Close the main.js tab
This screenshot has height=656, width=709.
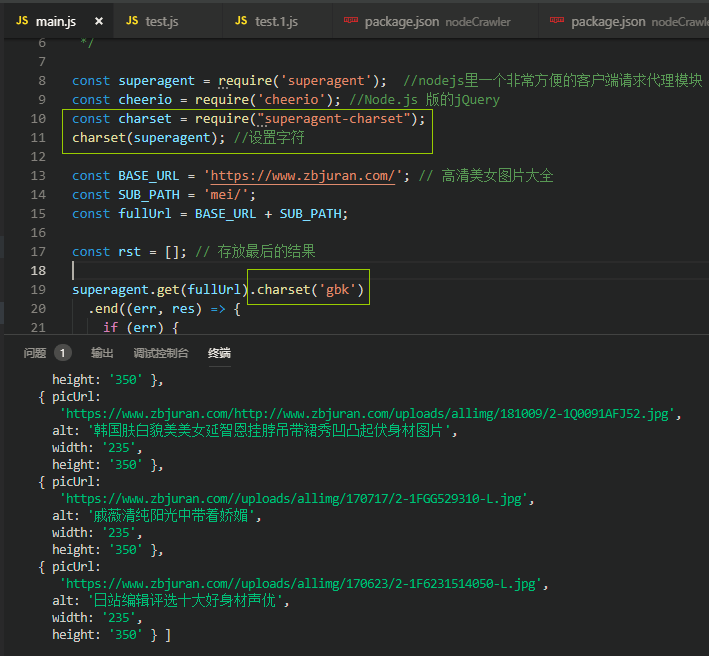coord(99,21)
